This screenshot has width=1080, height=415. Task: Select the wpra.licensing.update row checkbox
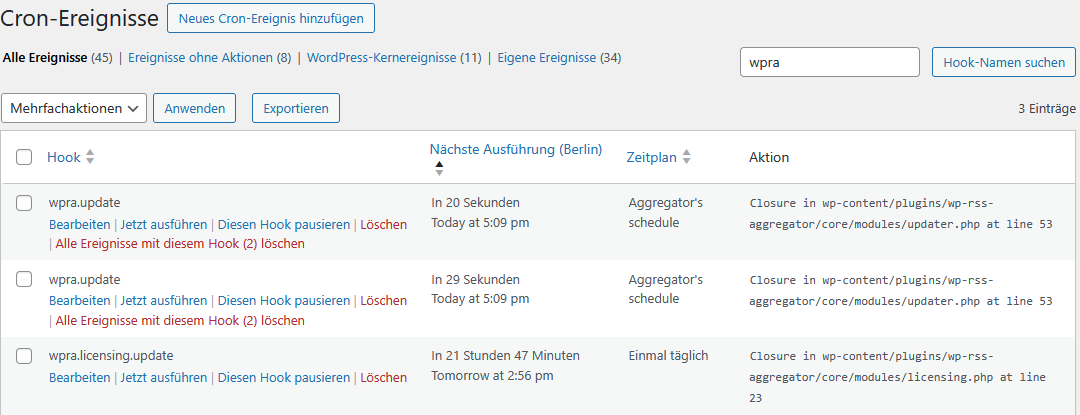(x=24, y=356)
